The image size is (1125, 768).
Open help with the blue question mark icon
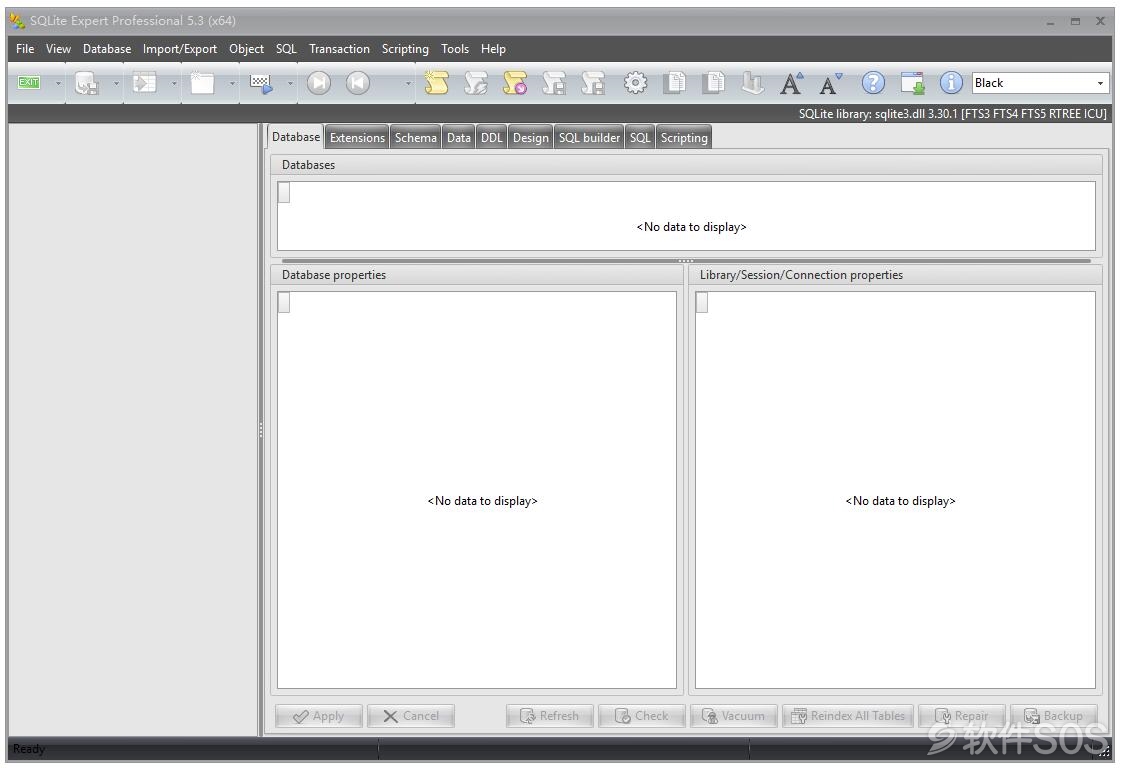pyautogui.click(x=872, y=83)
